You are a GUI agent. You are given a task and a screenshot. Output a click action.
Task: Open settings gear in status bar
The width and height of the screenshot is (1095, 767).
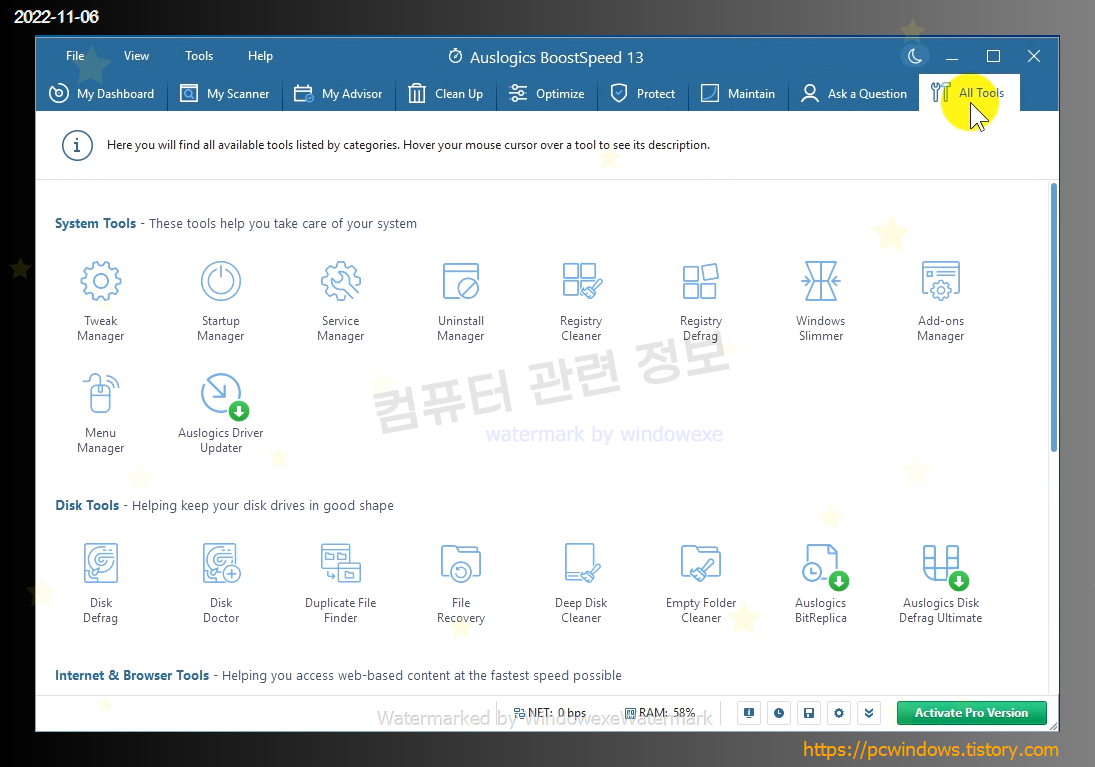(x=839, y=713)
